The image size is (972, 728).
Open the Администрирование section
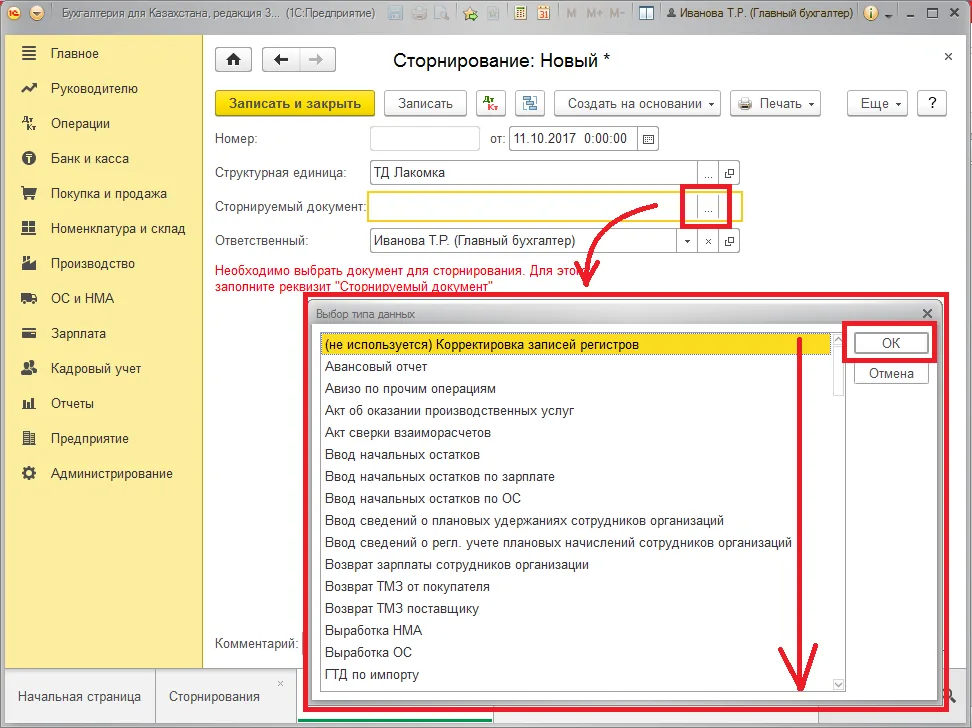tap(112, 473)
